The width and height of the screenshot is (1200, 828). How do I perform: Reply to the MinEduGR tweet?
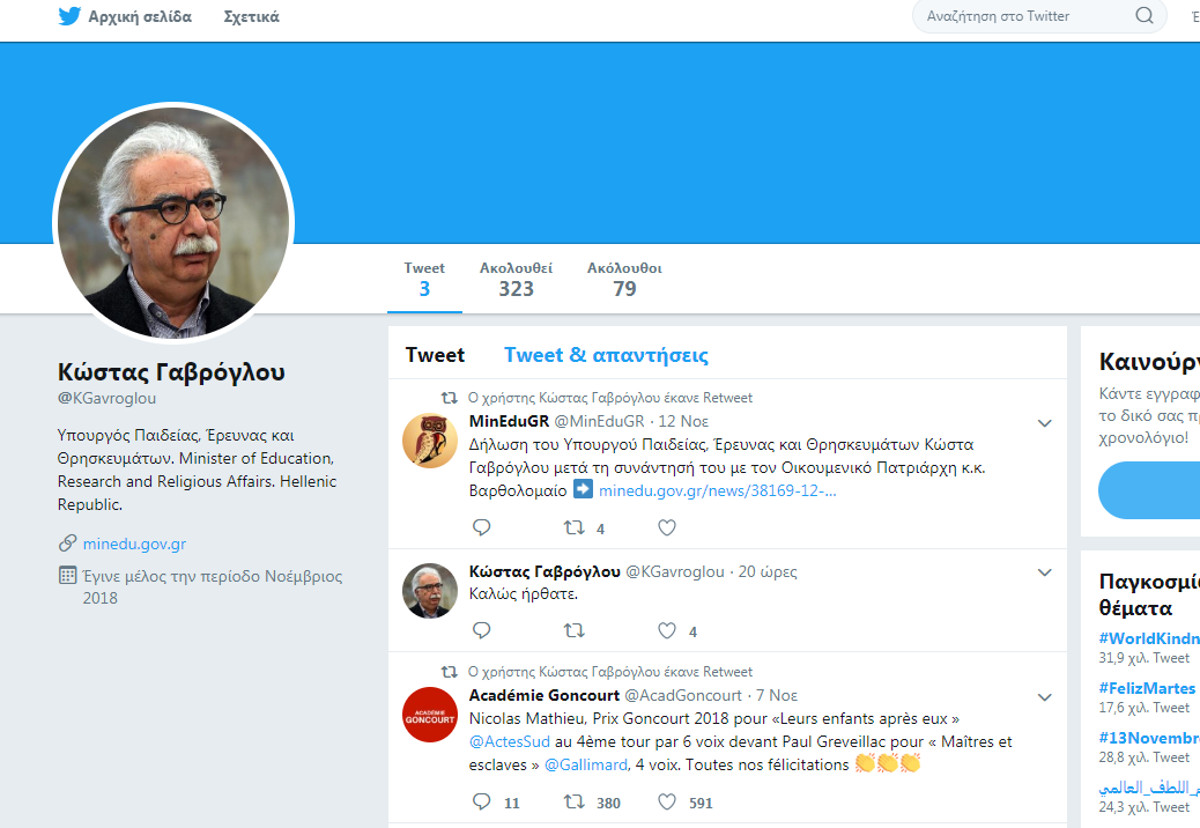tap(481, 527)
